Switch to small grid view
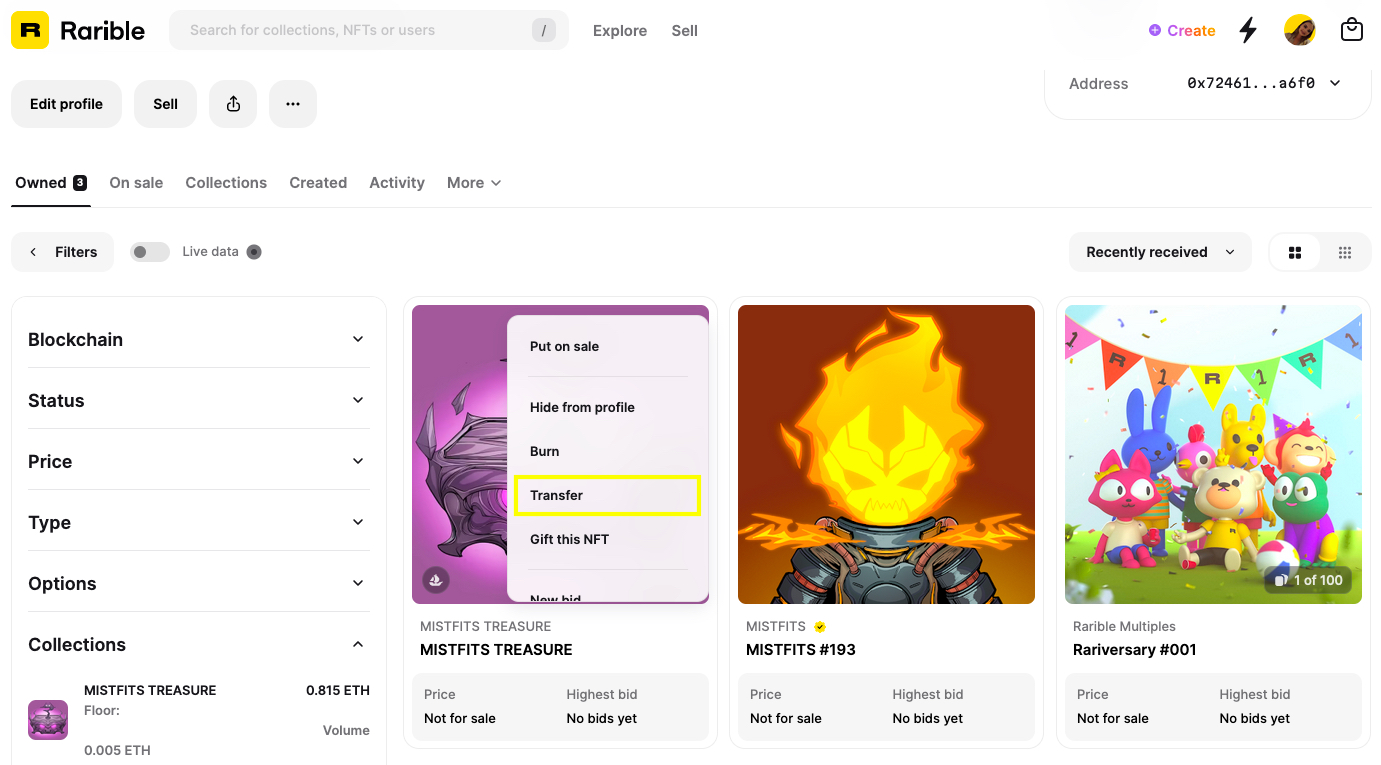This screenshot has width=1381, height=765. 1345,252
